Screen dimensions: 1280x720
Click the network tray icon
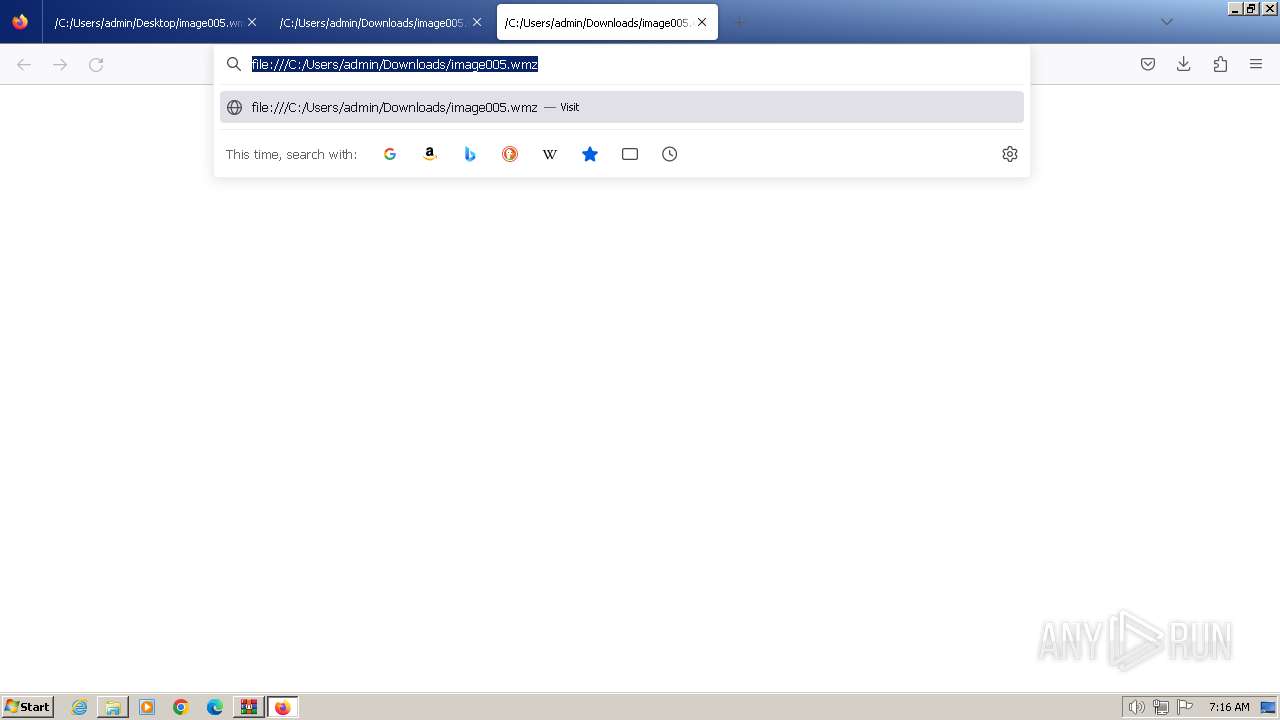1161,707
